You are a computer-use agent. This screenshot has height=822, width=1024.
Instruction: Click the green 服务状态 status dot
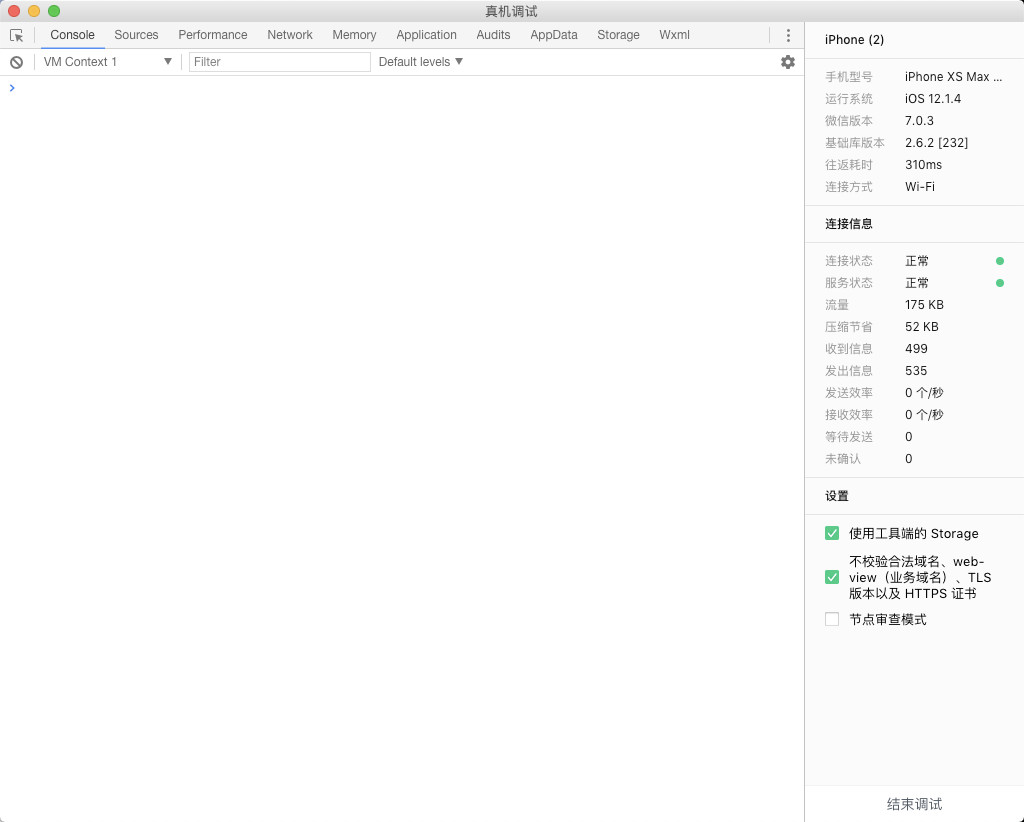(1000, 283)
